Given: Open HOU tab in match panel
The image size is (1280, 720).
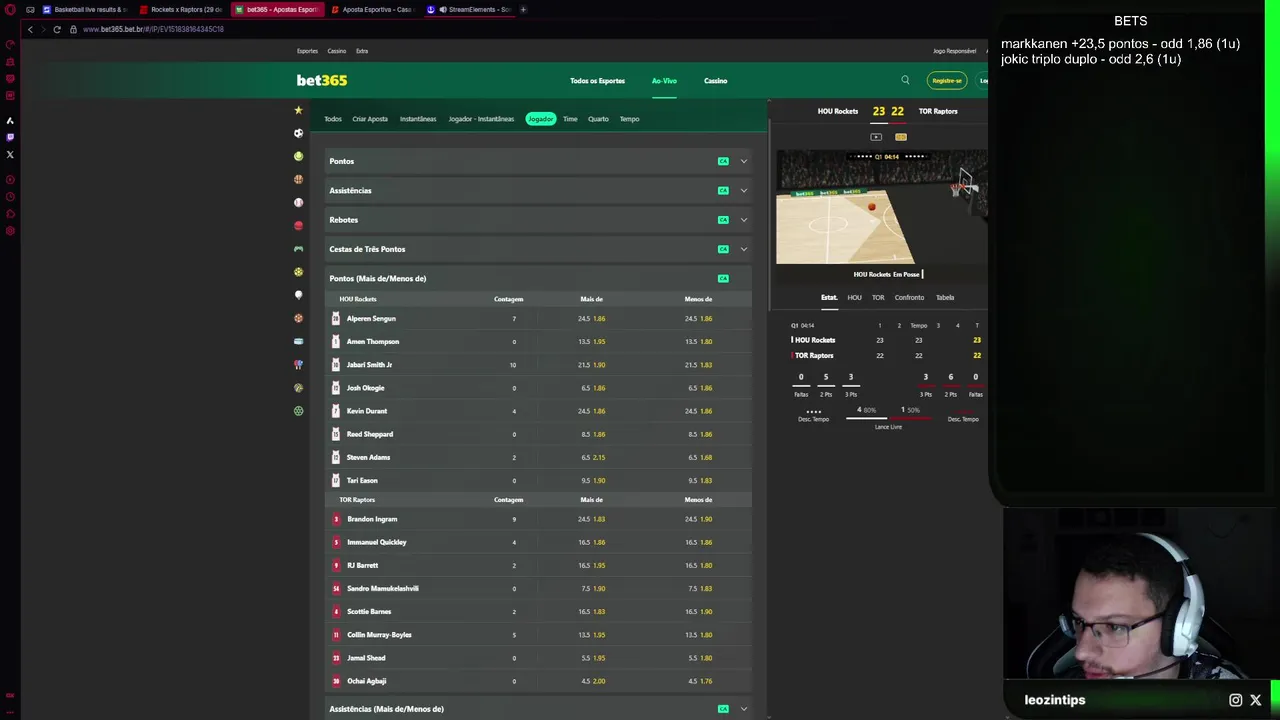Looking at the screenshot, I should 854,297.
